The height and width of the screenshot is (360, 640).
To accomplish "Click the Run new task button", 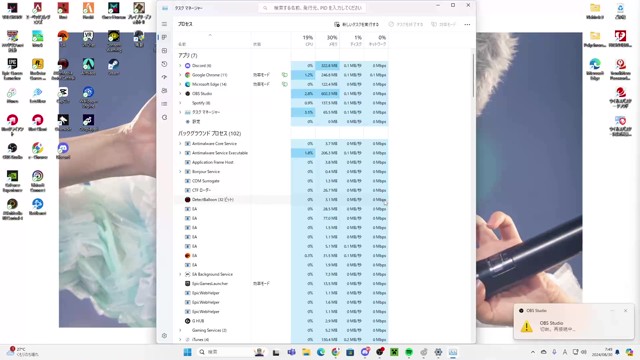I will coord(356,24).
